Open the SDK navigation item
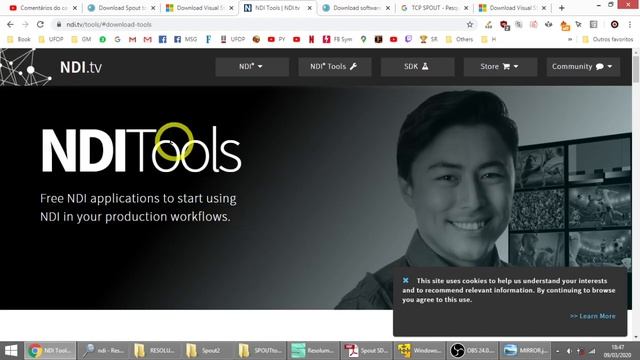Screen dimensions: 640x360 (x=417, y=67)
